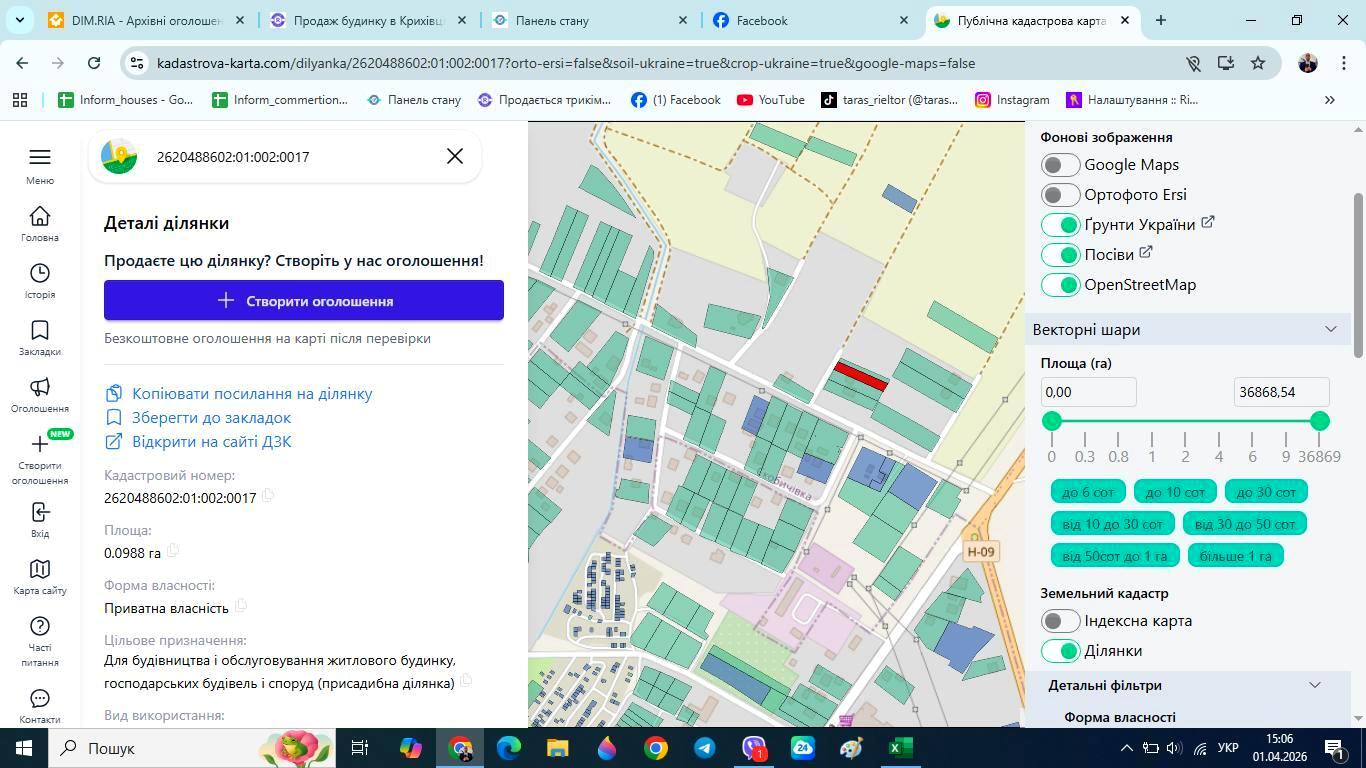Open File Explorer from the taskbar
The image size is (1366, 768).
(558, 748)
